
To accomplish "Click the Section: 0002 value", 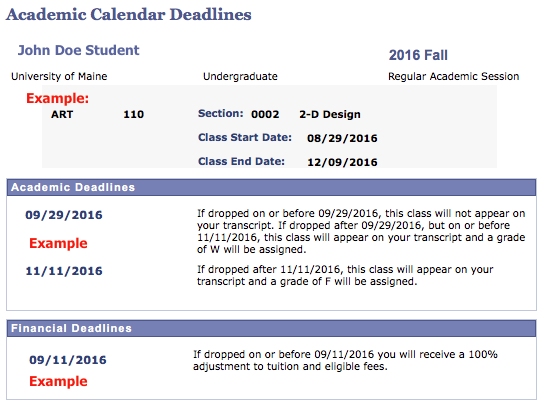I will point(265,114).
